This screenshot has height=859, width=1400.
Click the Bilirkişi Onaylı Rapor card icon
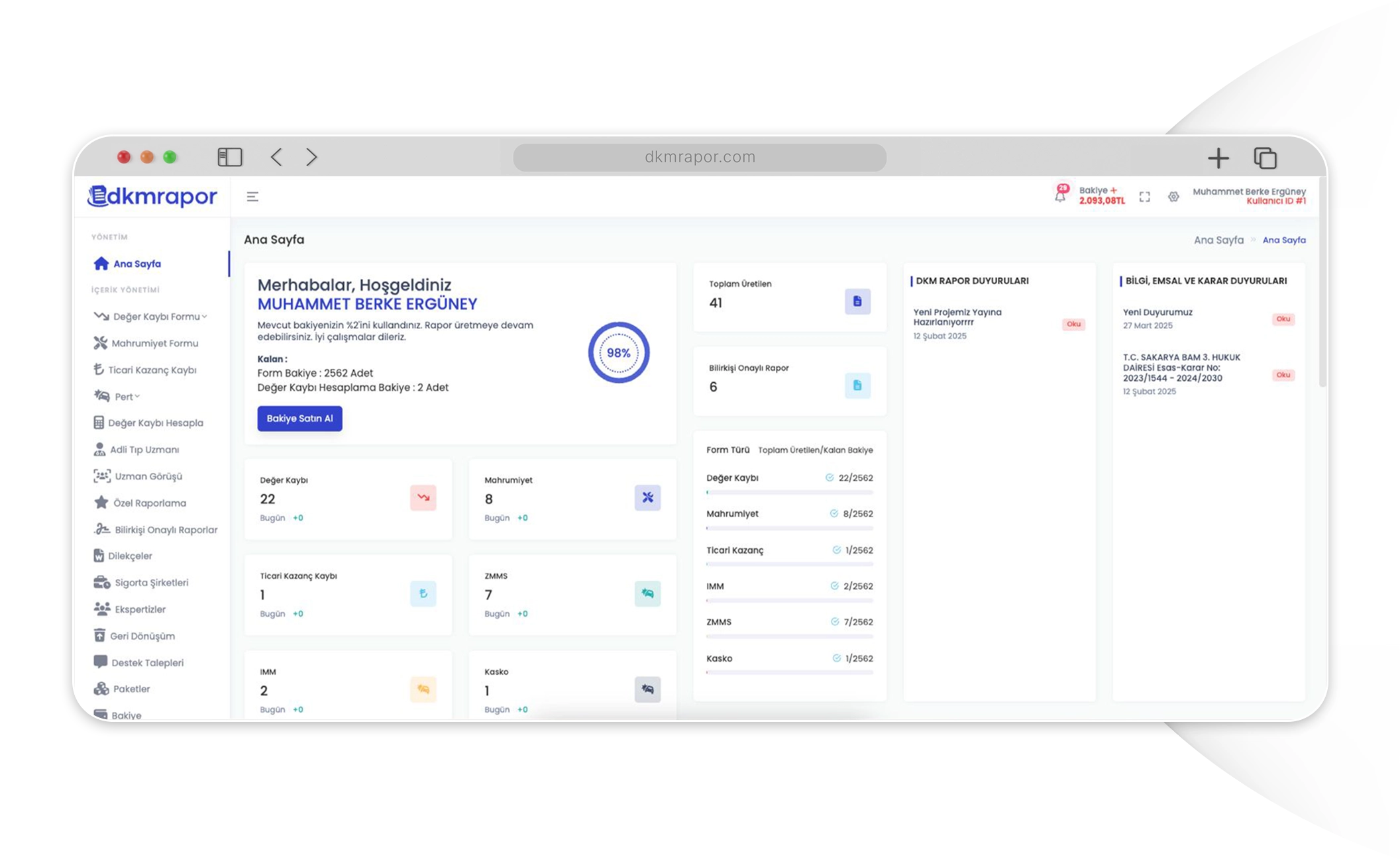click(x=857, y=385)
